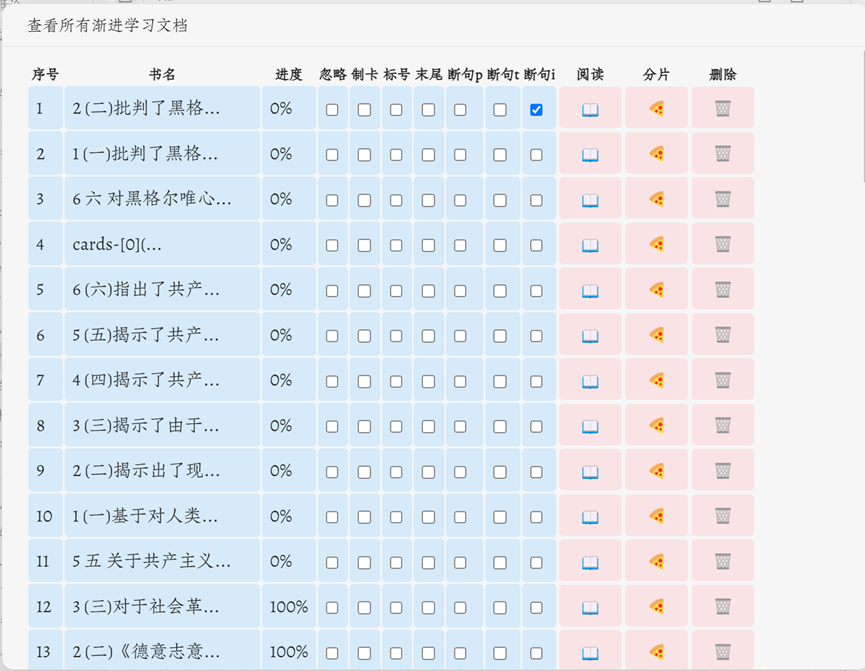
Task: Delete row 12 with the trash icon
Action: point(723,606)
